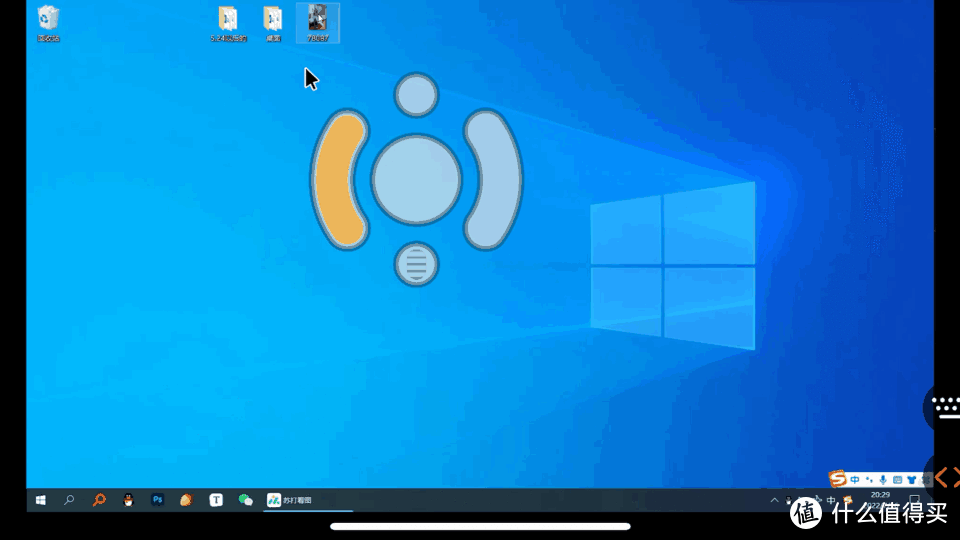Open the white T app in taskbar

coord(215,500)
